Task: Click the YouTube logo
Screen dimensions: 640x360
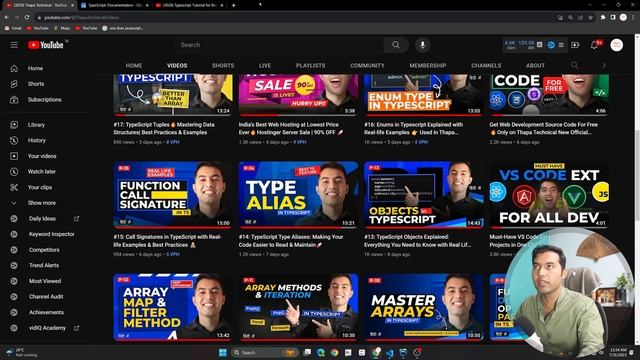Action: [x=46, y=45]
